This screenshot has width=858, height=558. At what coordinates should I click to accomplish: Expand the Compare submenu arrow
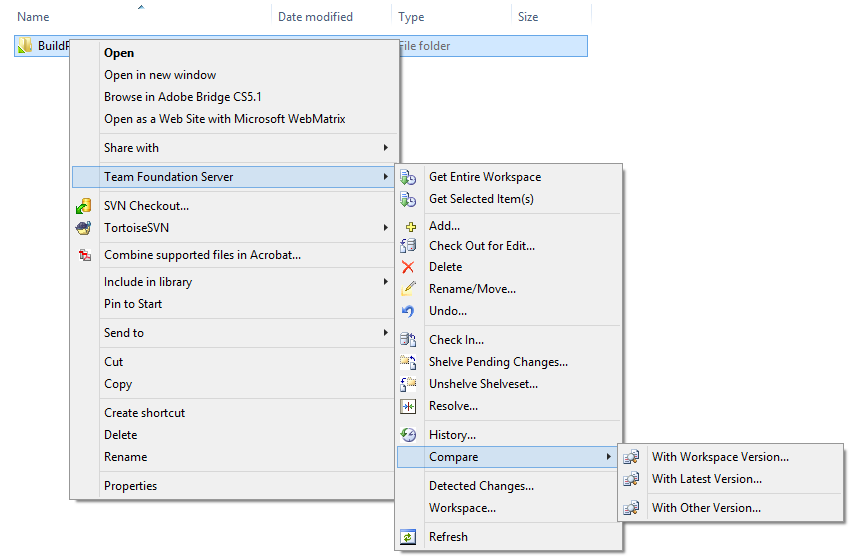[x=608, y=457]
